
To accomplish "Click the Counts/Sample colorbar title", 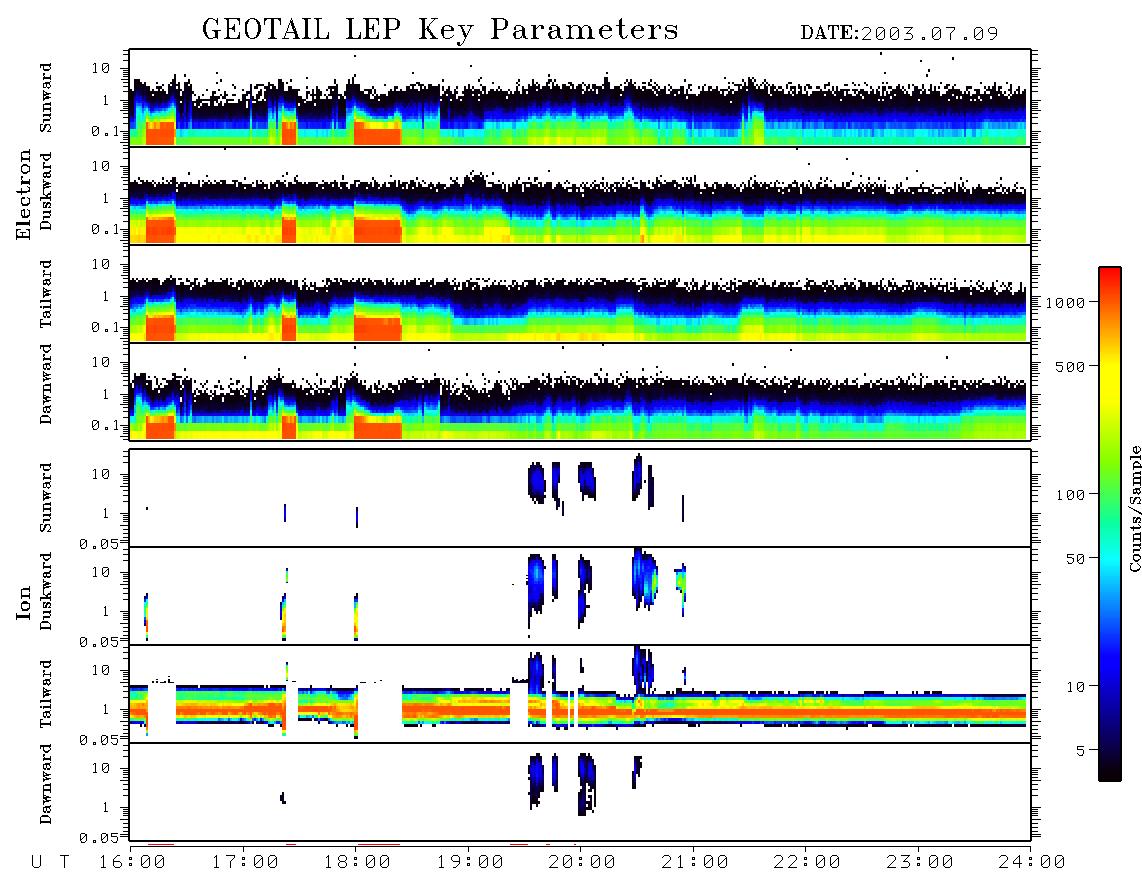I will click(1134, 508).
